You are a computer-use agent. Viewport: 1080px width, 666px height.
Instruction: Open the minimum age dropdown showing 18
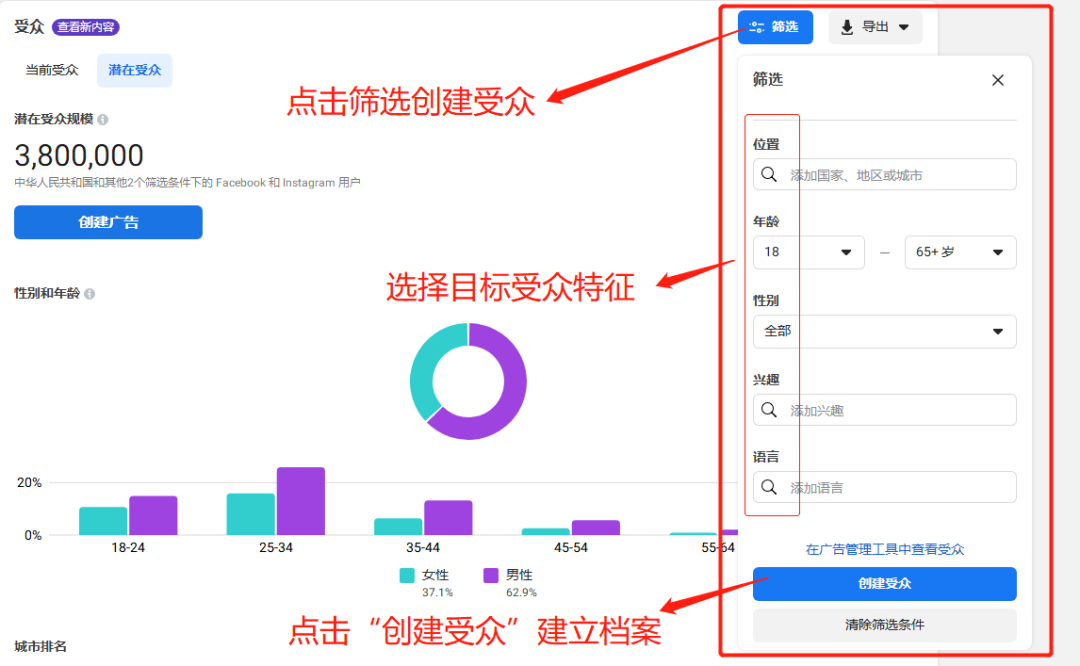pyautogui.click(x=808, y=252)
